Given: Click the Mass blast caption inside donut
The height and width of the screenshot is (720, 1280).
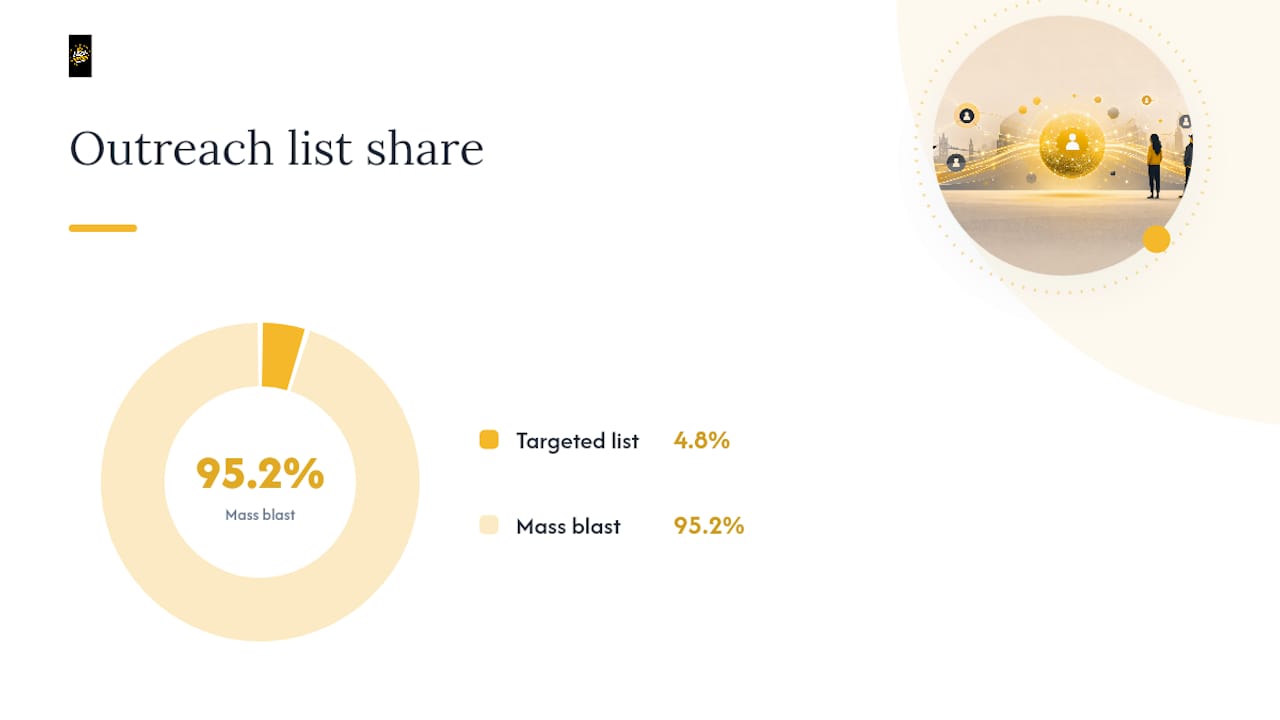Looking at the screenshot, I should coord(260,515).
